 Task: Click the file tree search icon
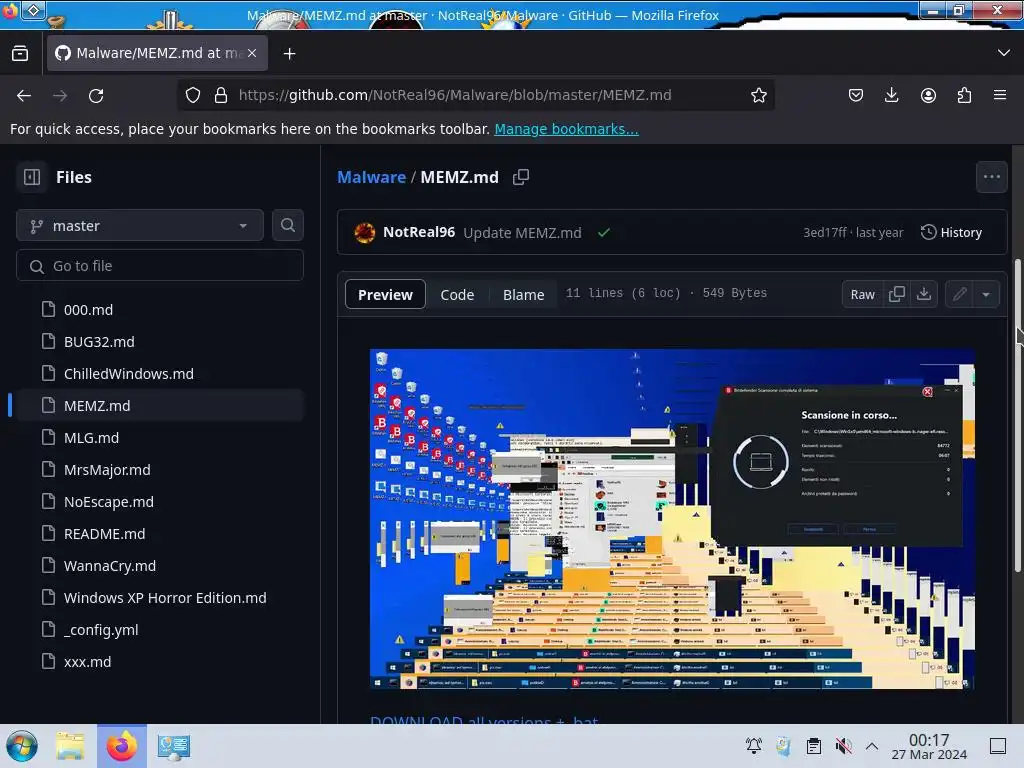coord(287,225)
